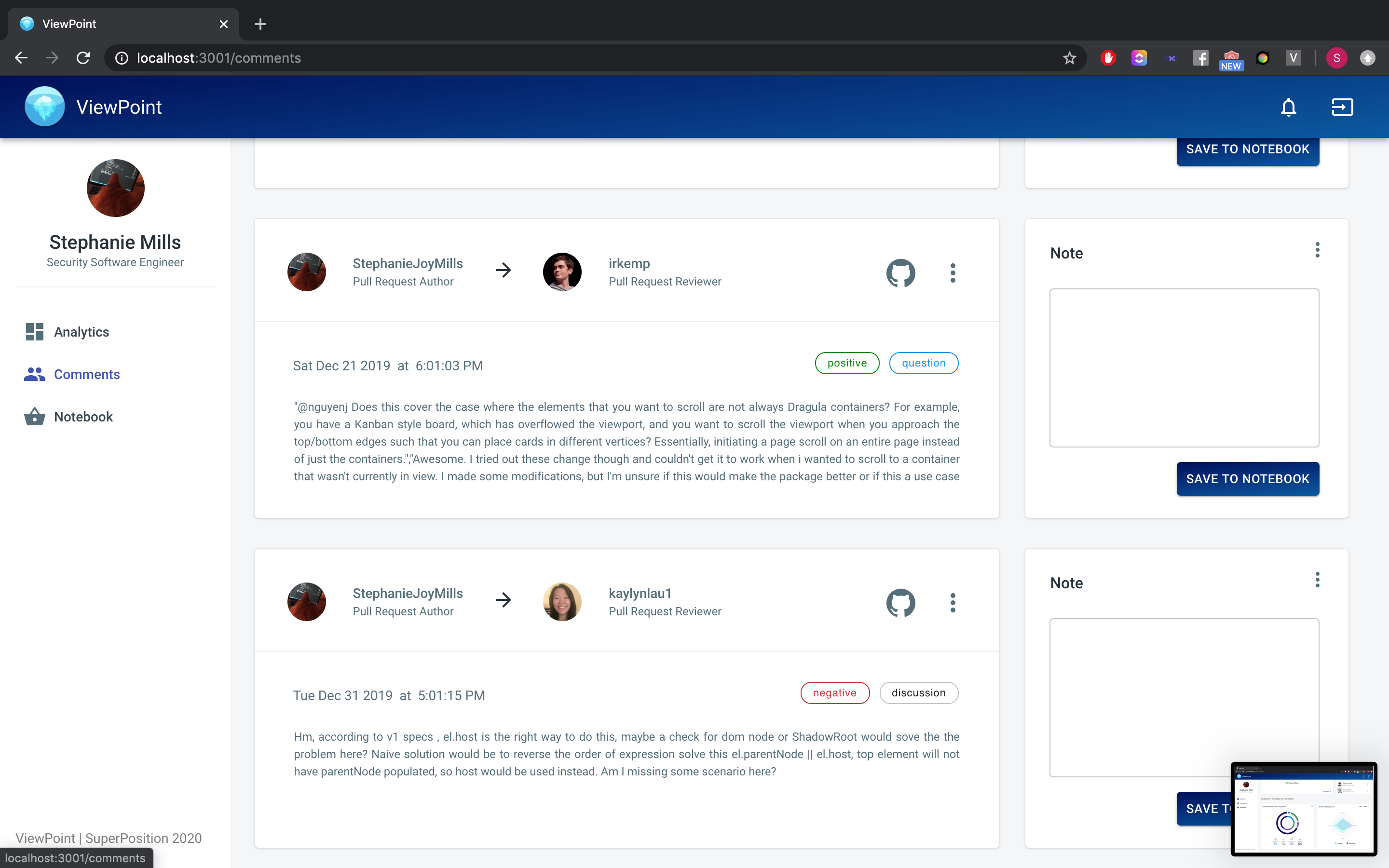This screenshot has width=1389, height=868.
Task: Open options menu of first Note card
Action: pos(1317,250)
